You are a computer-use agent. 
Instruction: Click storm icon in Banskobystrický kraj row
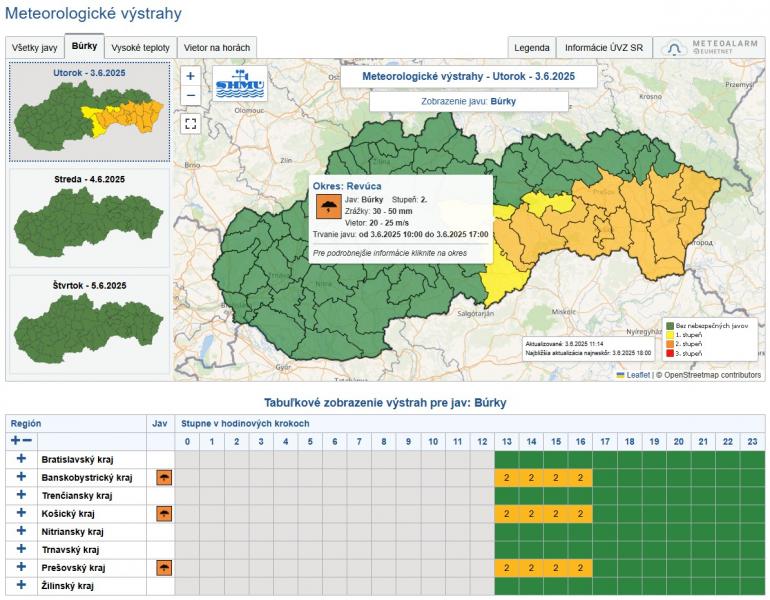[x=164, y=477]
